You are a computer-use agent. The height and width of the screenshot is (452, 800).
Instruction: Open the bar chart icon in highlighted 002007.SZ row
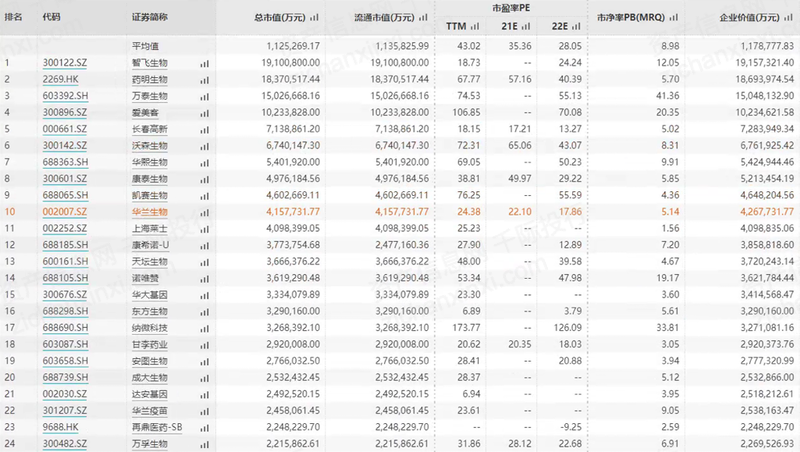click(205, 213)
